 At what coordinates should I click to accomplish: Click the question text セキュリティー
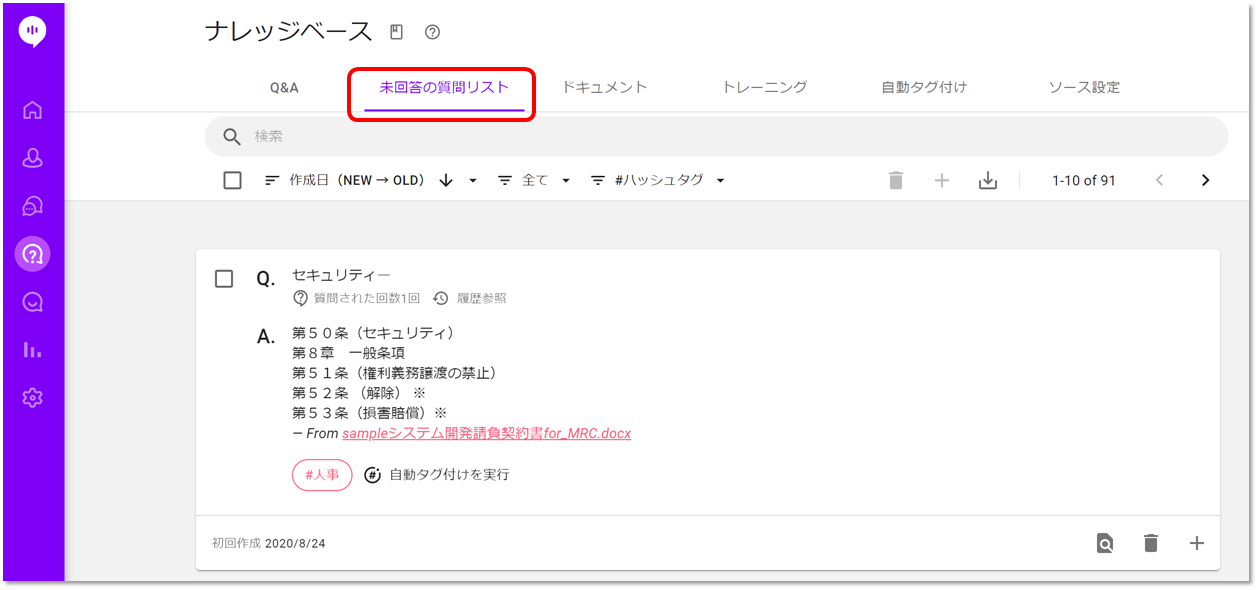[341, 275]
